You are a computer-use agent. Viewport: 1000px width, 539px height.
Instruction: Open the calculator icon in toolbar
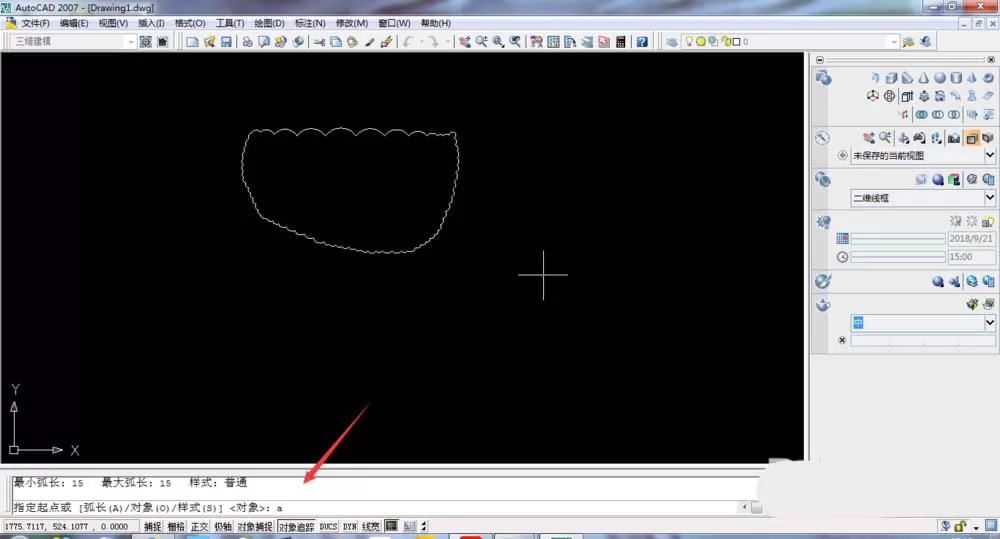pyautogui.click(x=621, y=41)
